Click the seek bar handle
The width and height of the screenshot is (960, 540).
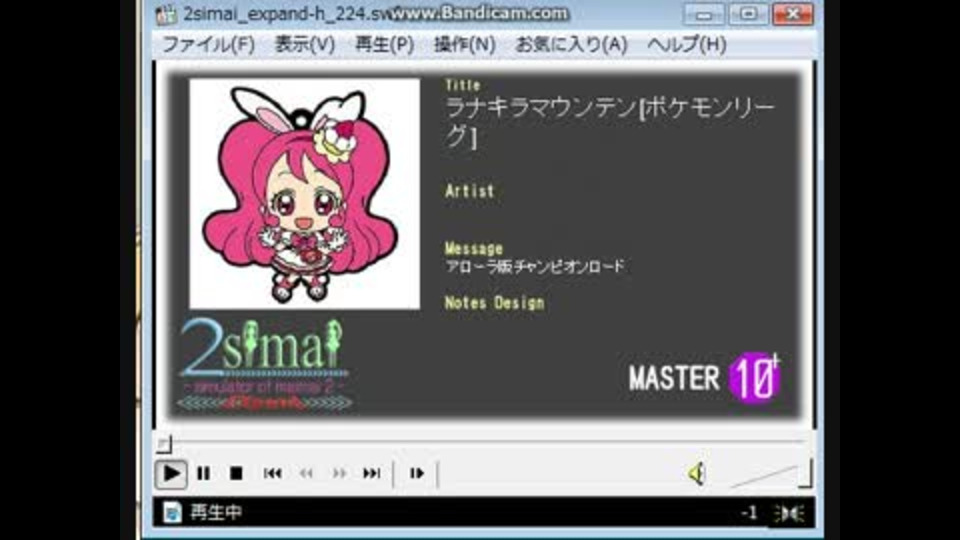click(x=163, y=443)
